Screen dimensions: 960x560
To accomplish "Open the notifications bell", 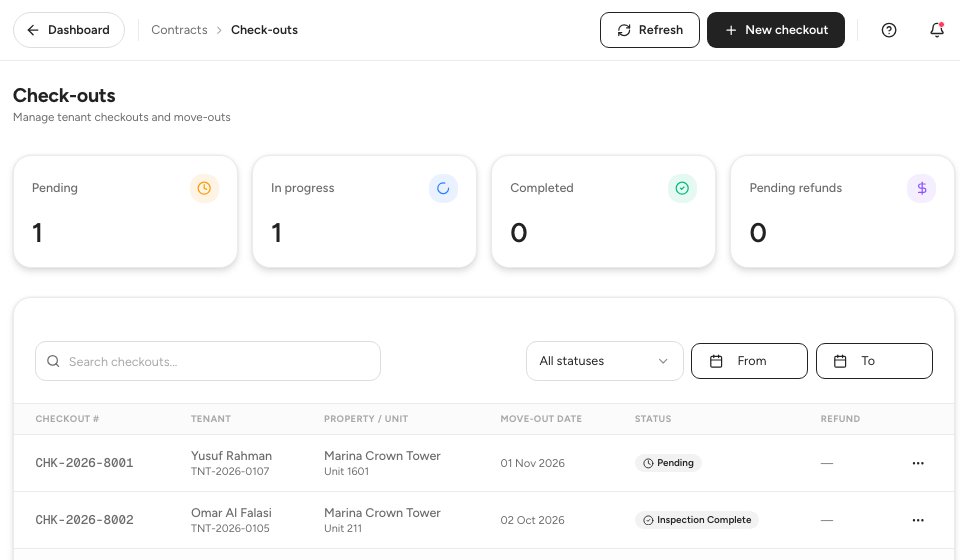I will tap(937, 30).
